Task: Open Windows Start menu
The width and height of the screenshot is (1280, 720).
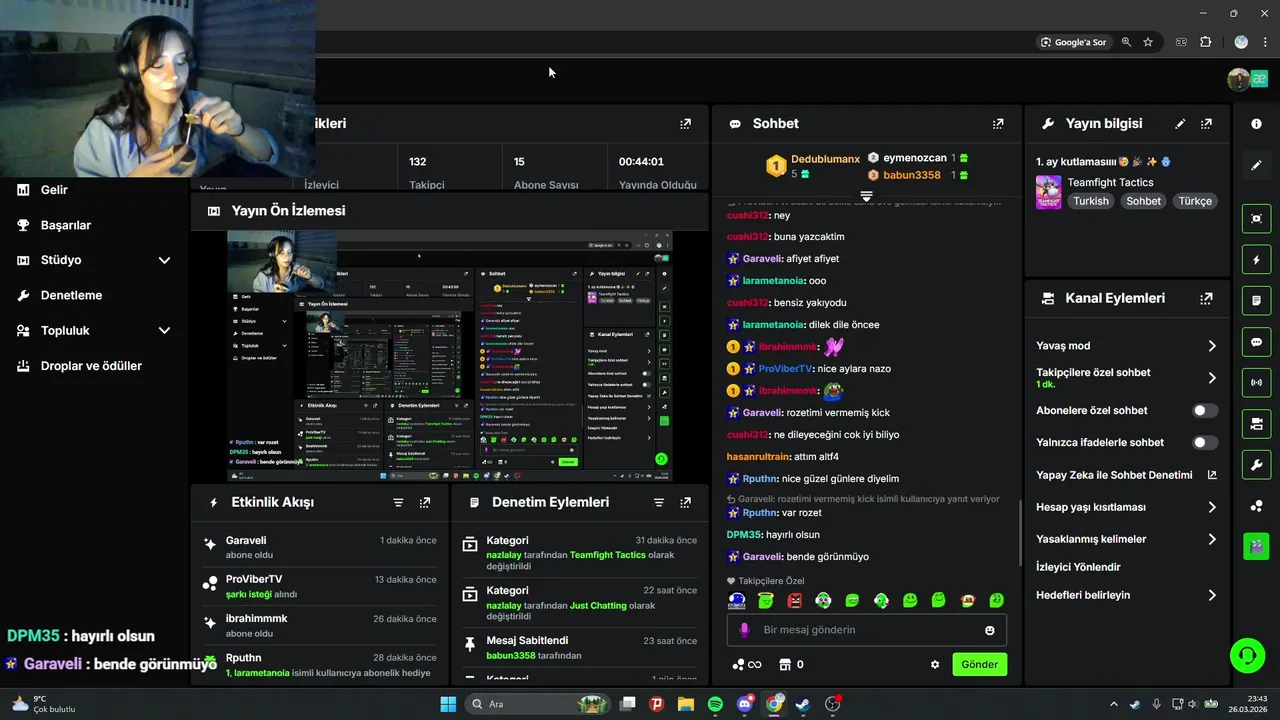Action: click(x=448, y=704)
